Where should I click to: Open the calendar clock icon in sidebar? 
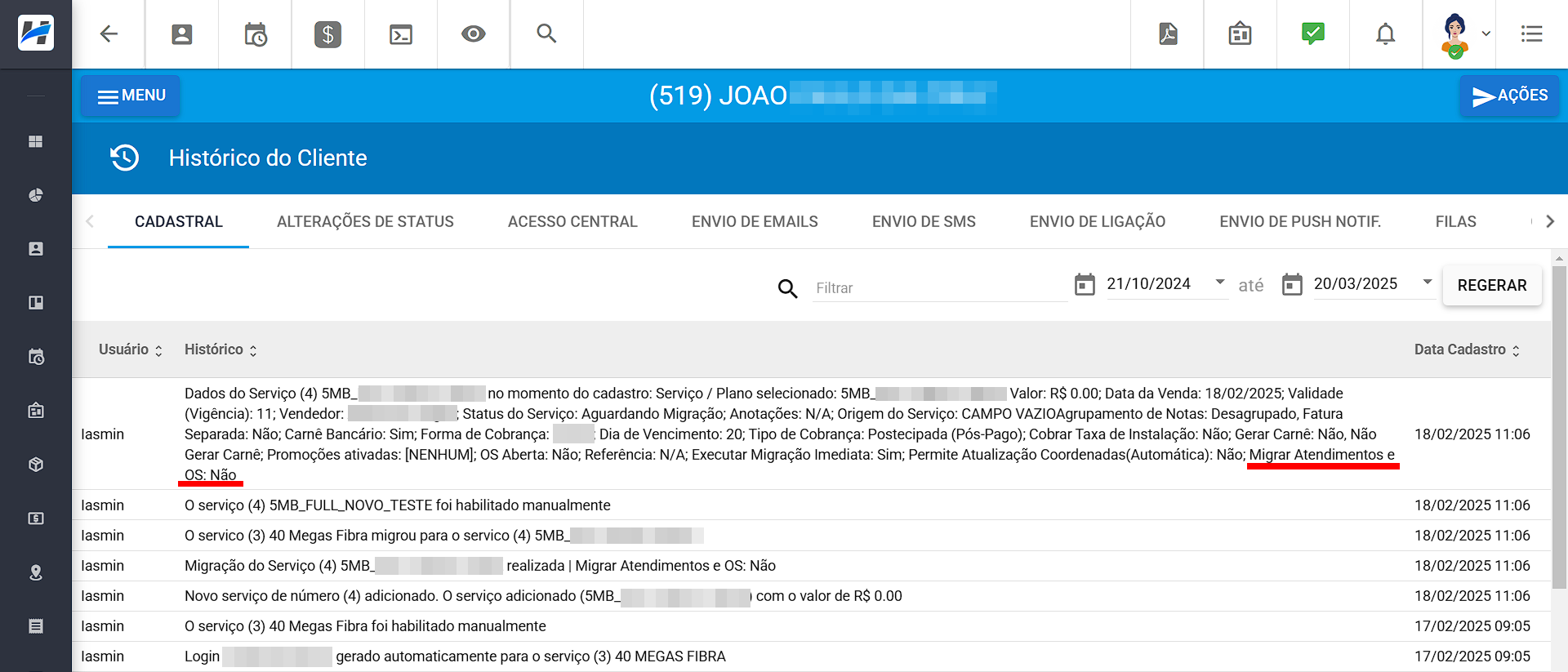click(36, 357)
